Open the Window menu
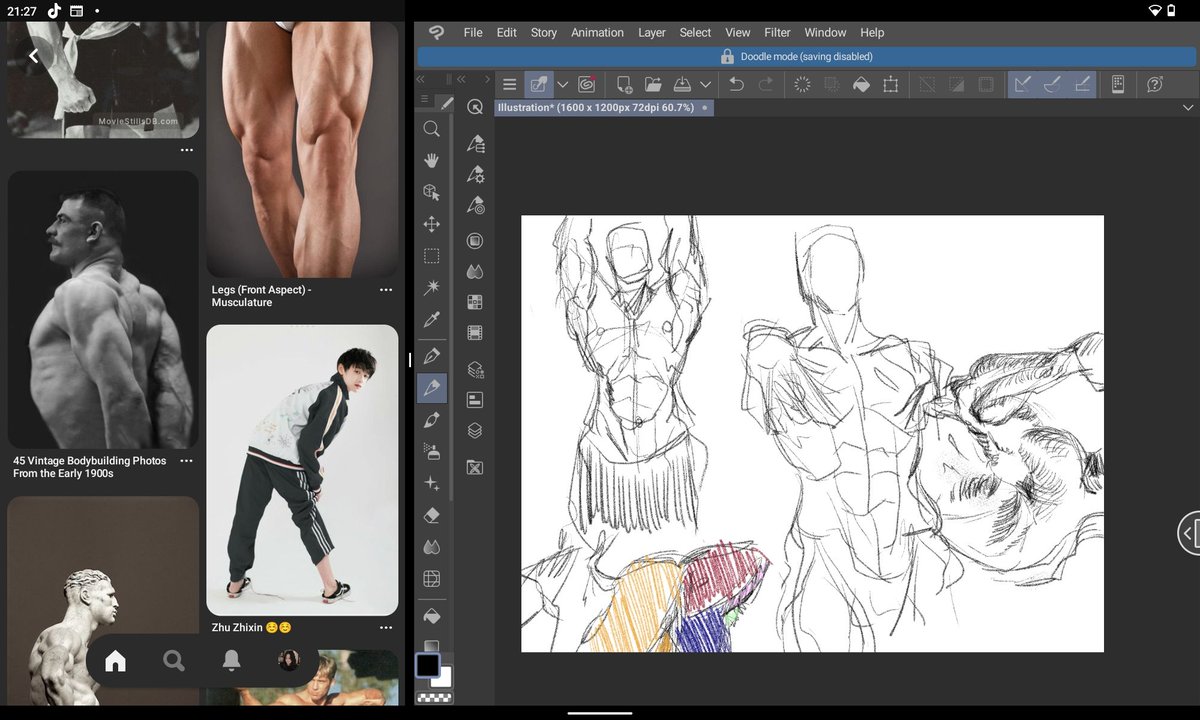1200x720 pixels. 825,33
